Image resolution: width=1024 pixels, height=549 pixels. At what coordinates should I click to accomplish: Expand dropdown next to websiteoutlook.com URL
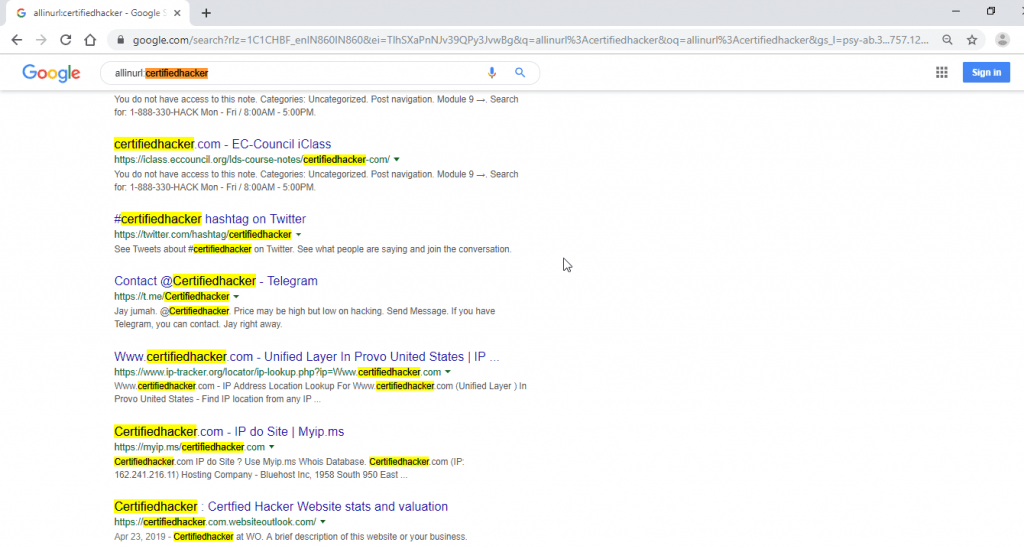tap(323, 522)
